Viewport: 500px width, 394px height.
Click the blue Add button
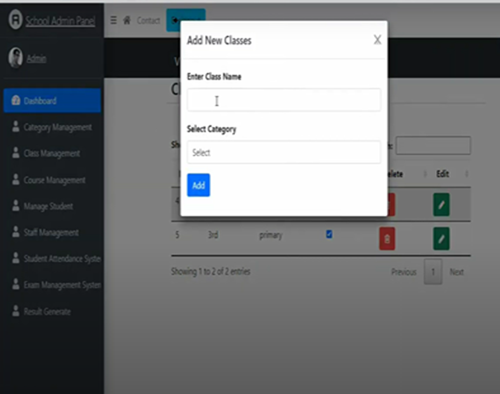tap(198, 185)
